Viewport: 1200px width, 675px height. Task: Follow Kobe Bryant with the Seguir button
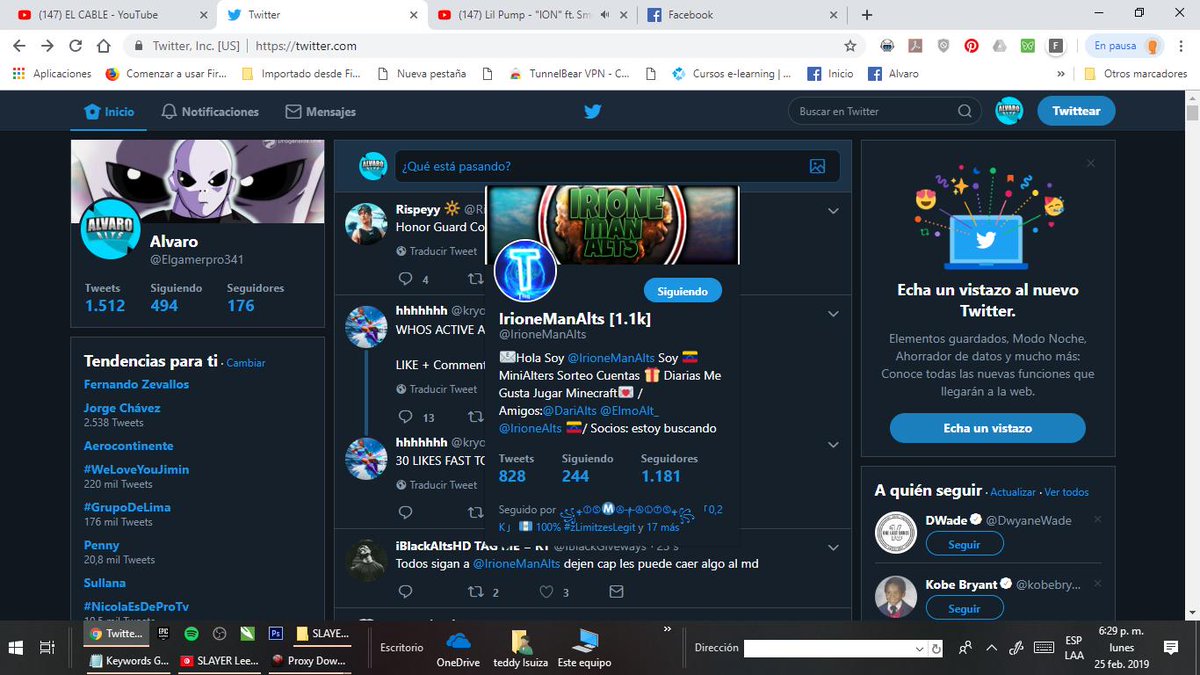click(964, 608)
